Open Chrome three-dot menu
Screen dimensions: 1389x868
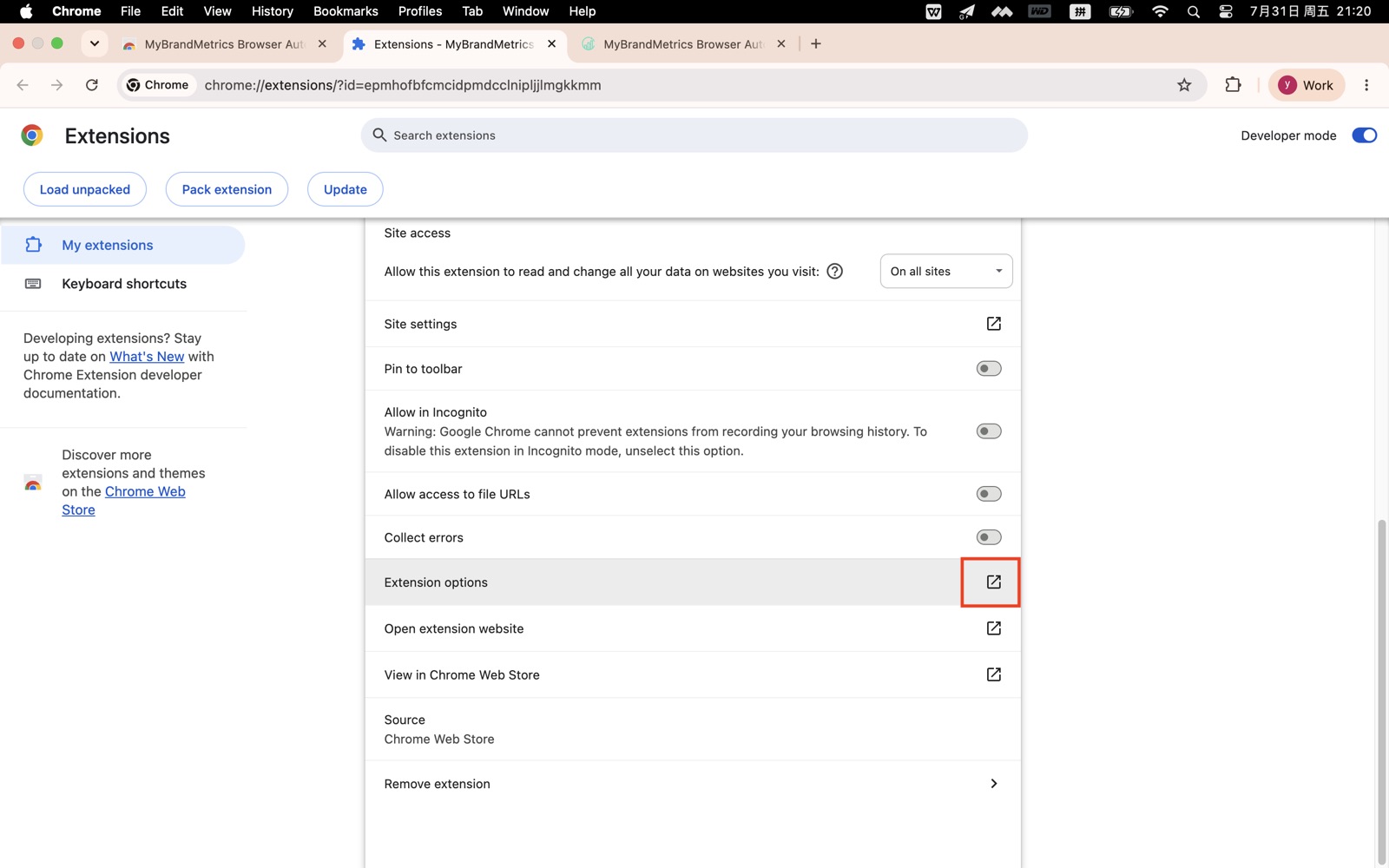[1366, 85]
